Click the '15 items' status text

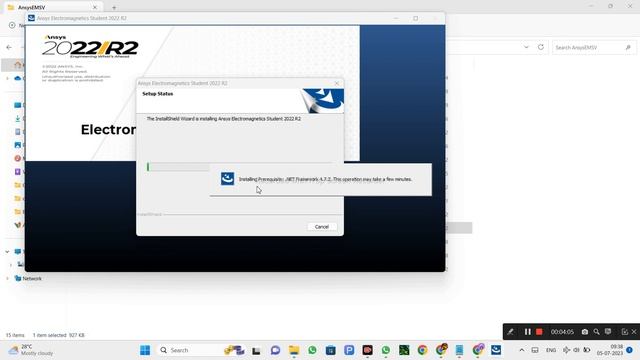coord(15,335)
